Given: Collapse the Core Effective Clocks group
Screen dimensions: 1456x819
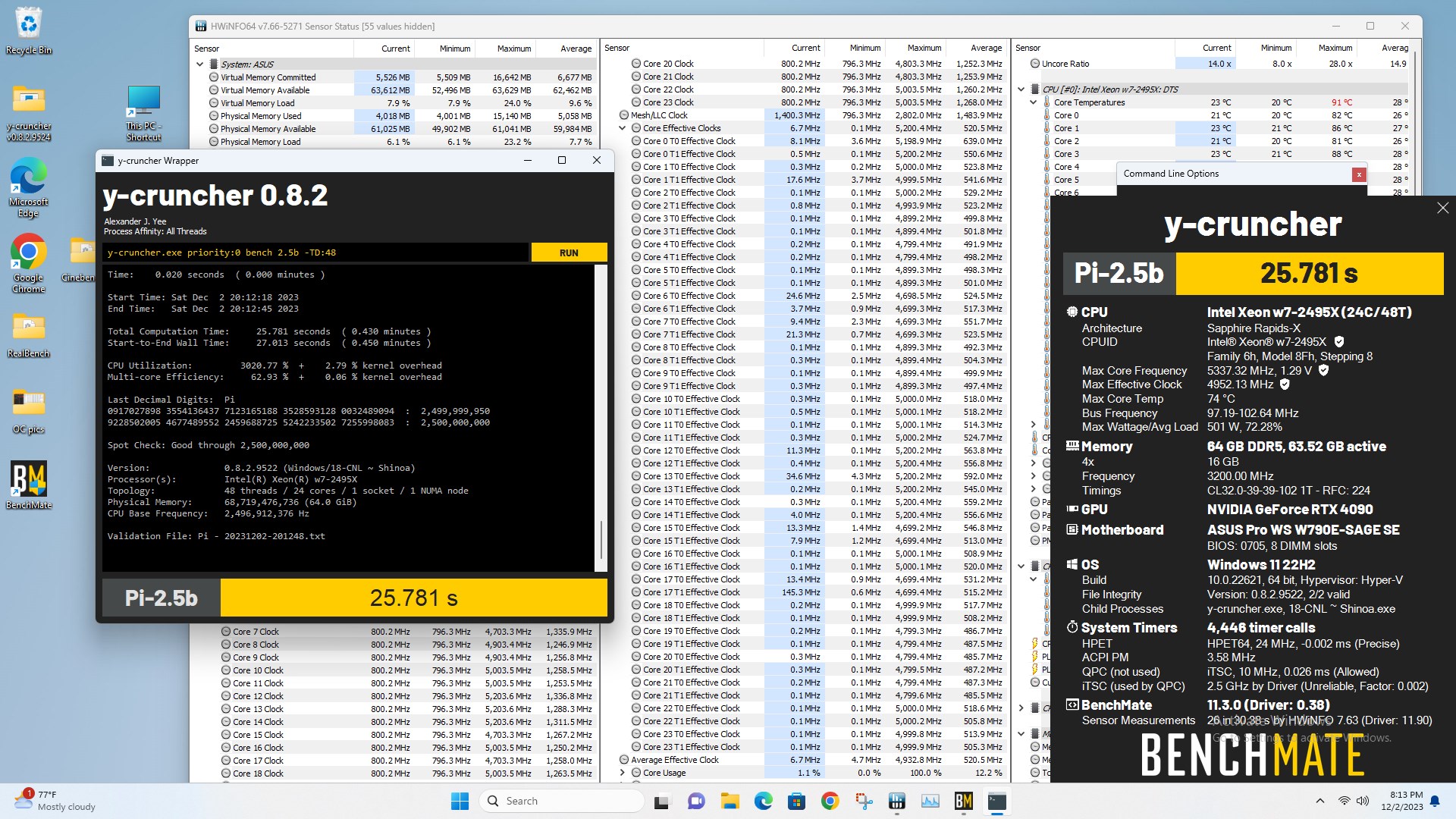Looking at the screenshot, I should point(623,128).
